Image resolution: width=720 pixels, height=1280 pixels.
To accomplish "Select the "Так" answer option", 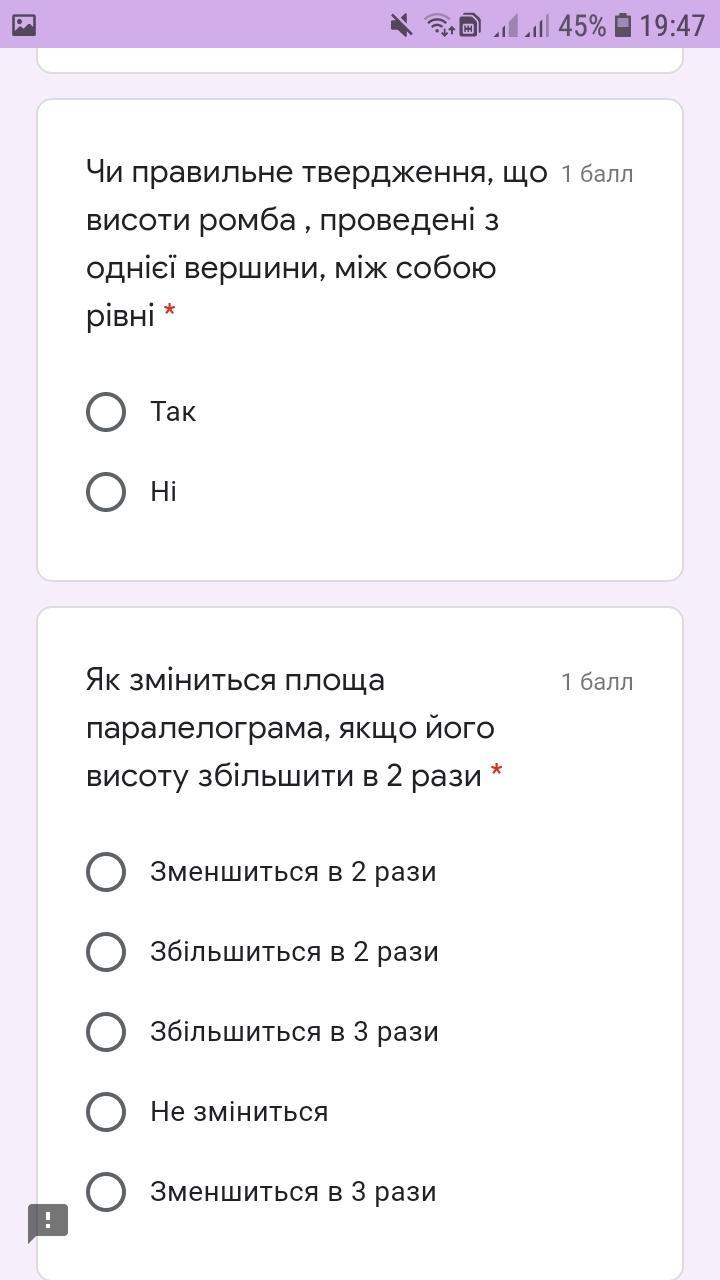I will [x=106, y=412].
